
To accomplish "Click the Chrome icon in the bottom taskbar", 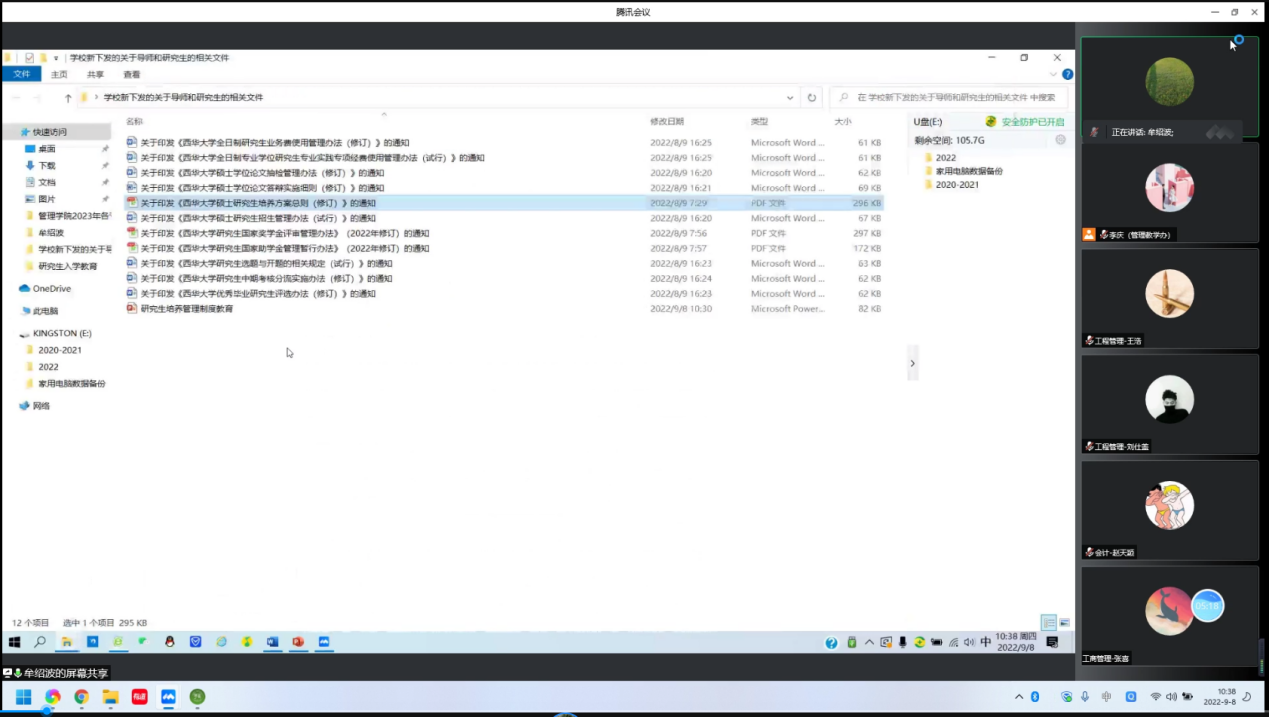I will pos(81,696).
